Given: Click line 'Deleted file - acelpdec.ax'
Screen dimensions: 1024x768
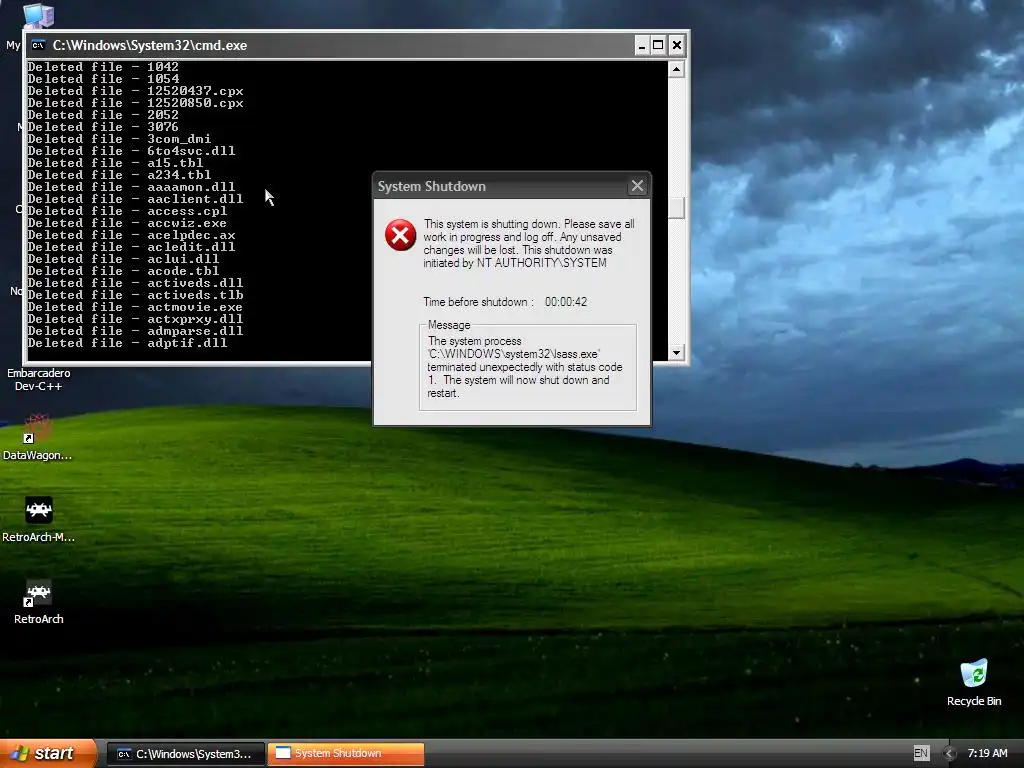Looking at the screenshot, I should click(131, 235).
